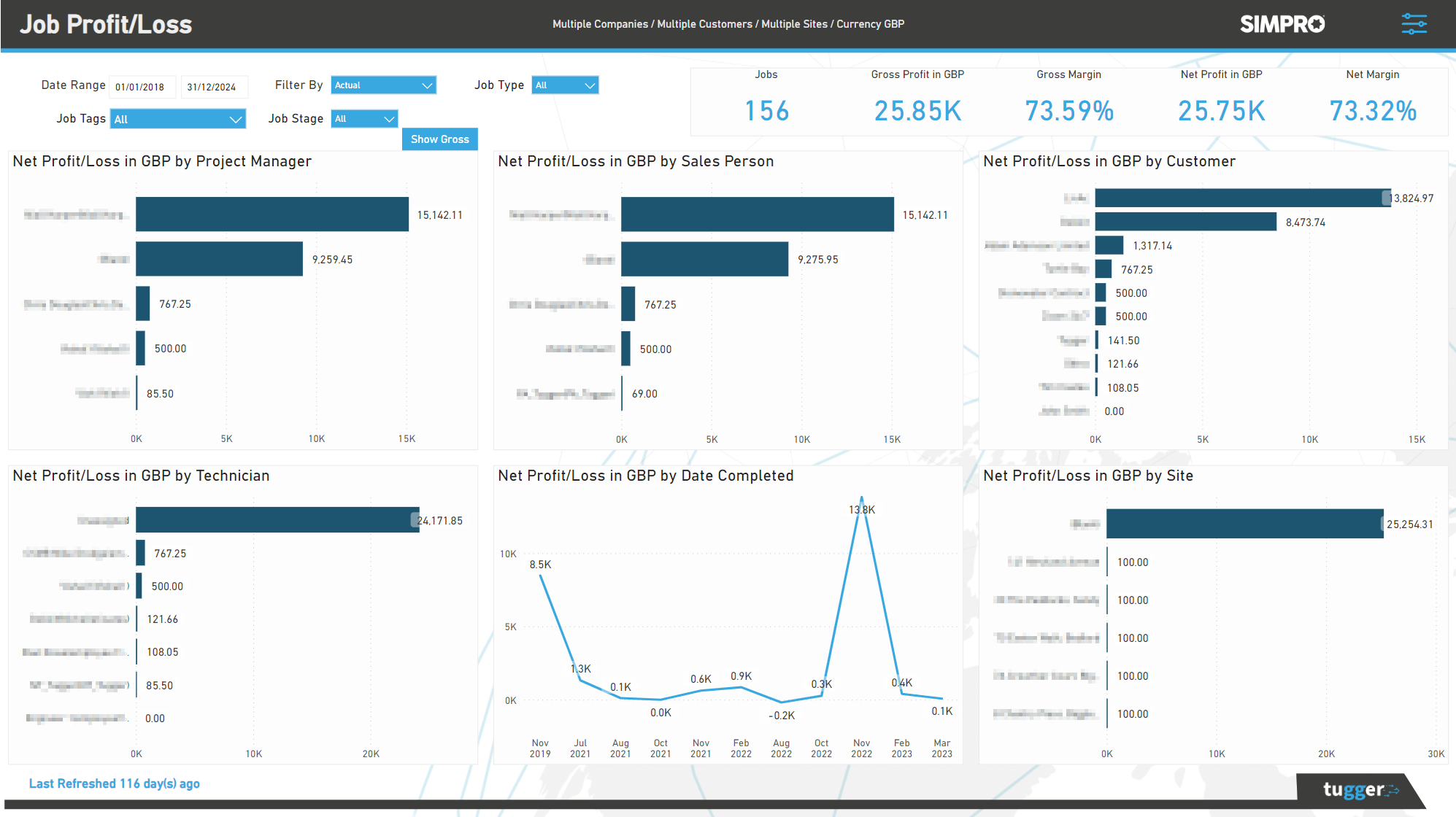Click the date range start field 01/01/2018
The height and width of the screenshot is (817, 1456).
pos(142,86)
